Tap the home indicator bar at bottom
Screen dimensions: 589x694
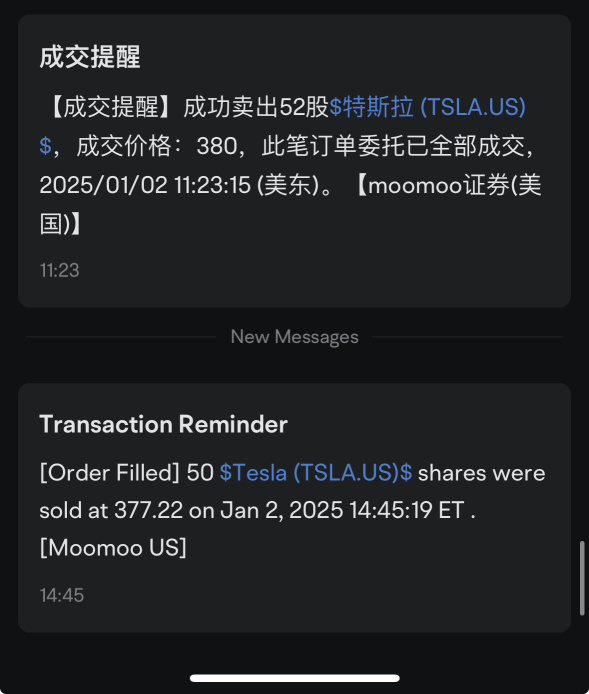[x=295, y=678]
